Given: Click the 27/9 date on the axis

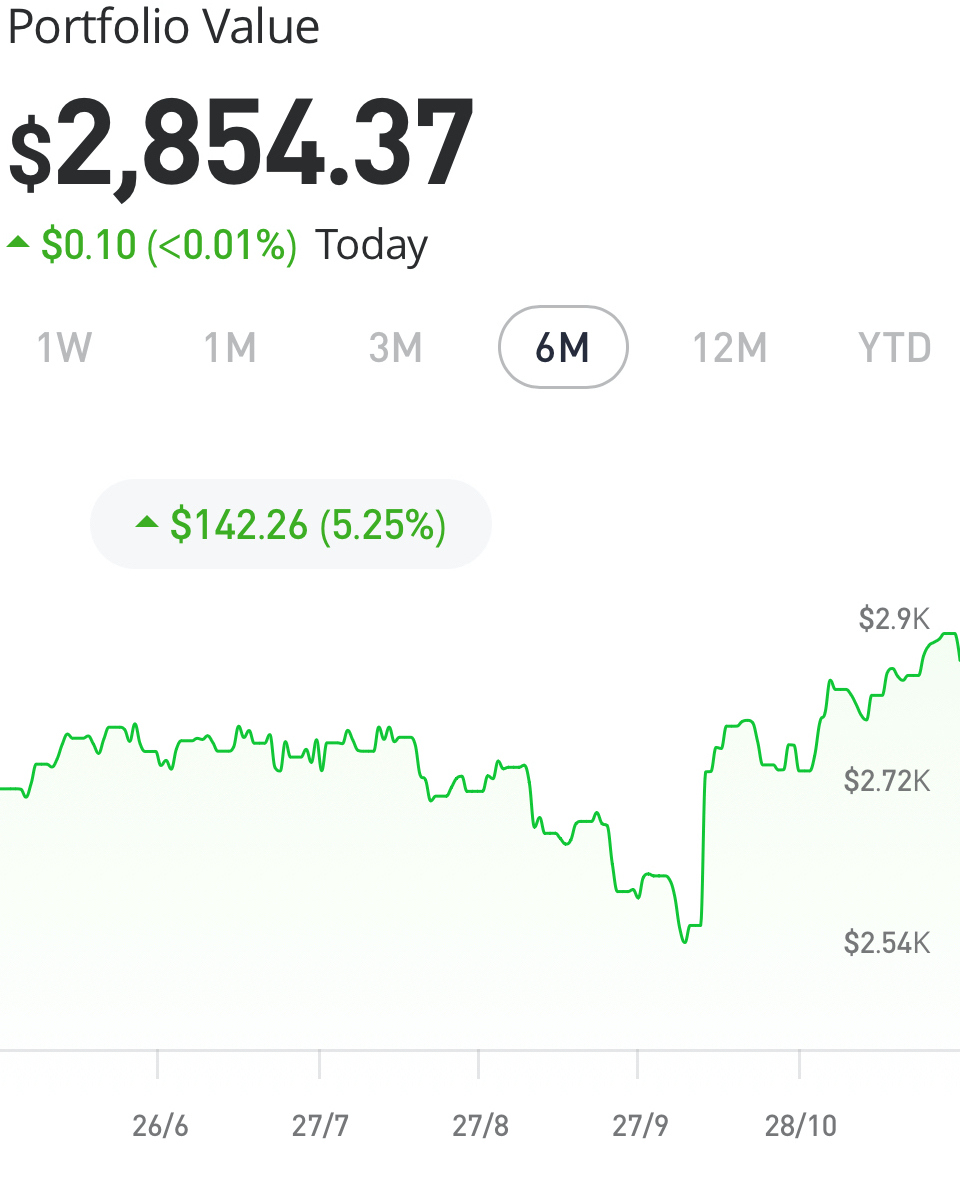Looking at the screenshot, I should [x=640, y=1126].
